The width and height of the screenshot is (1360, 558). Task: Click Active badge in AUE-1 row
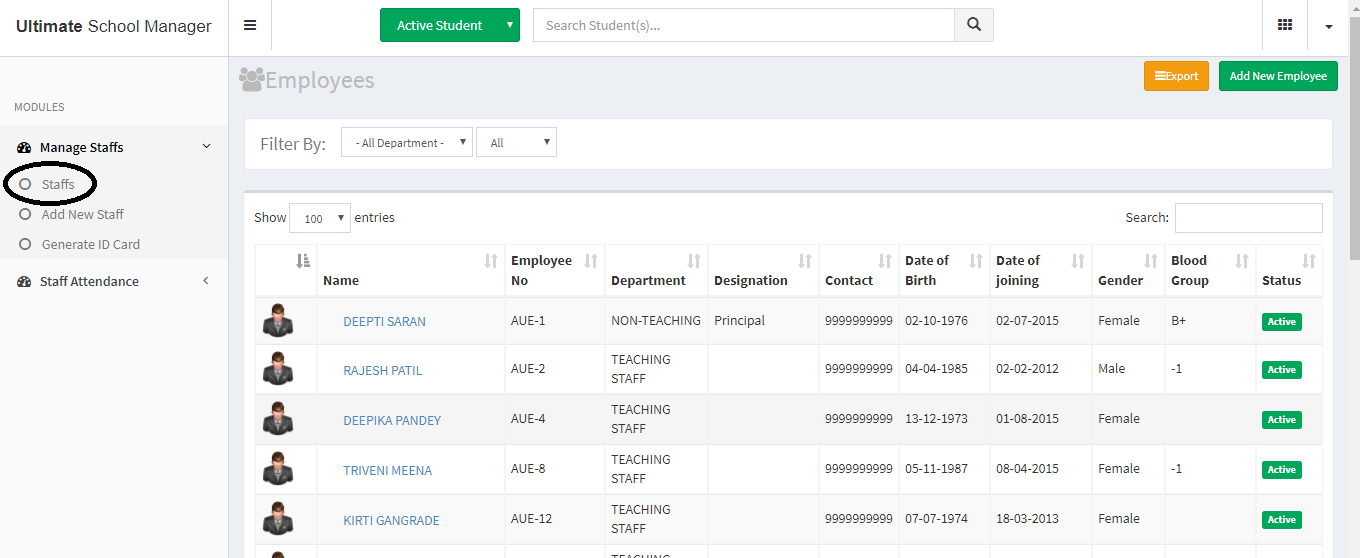click(1282, 322)
